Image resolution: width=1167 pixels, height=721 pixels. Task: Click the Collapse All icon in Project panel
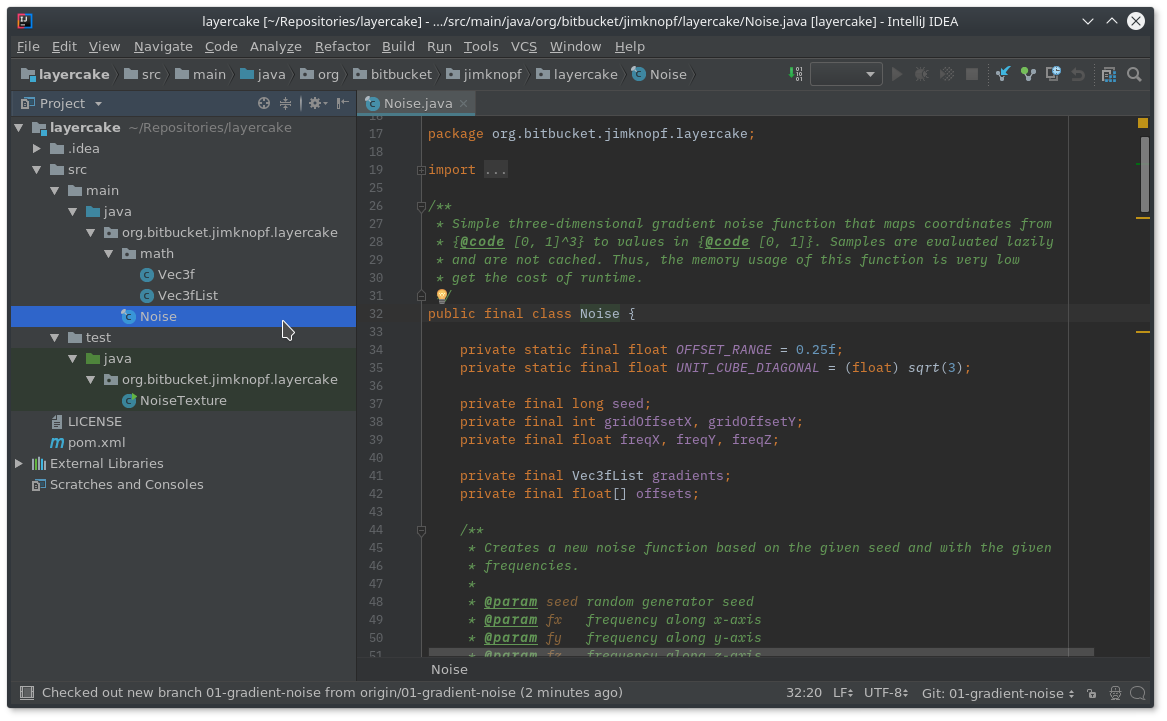(x=285, y=103)
